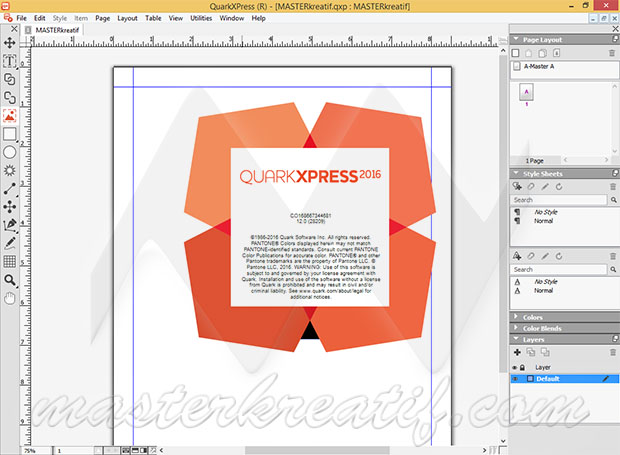Image resolution: width=620 pixels, height=455 pixels.
Task: Click the duplicate master page icon
Action: 542,53
